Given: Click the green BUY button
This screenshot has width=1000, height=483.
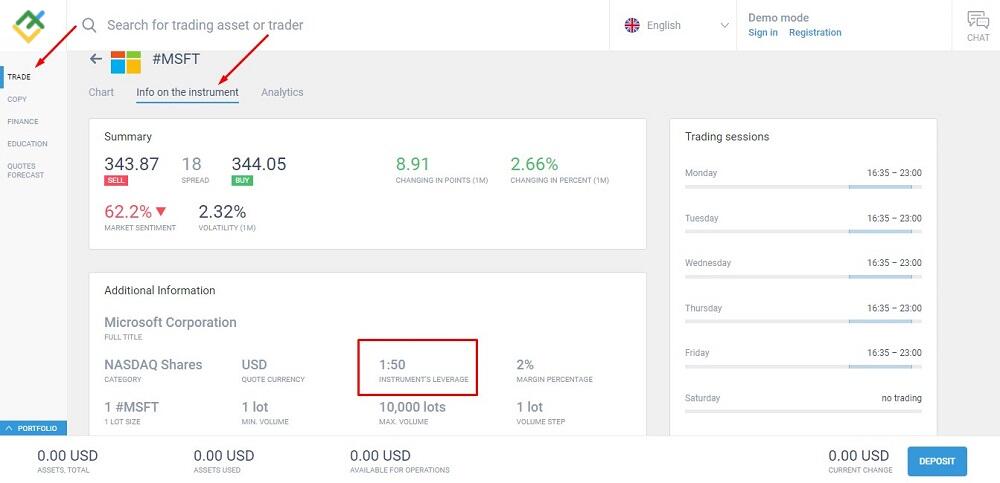Looking at the screenshot, I should [x=242, y=181].
